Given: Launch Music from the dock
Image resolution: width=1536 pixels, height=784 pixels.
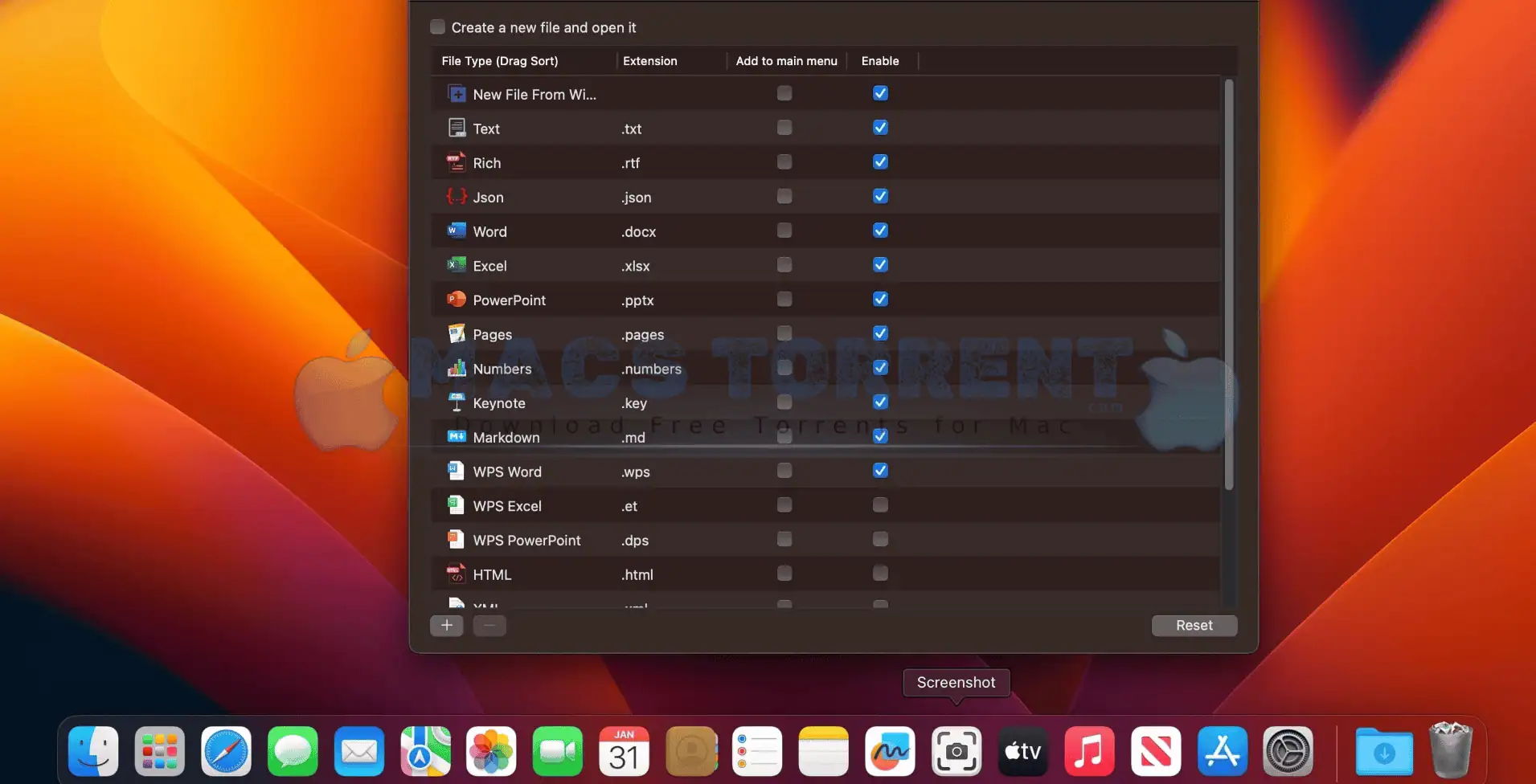Looking at the screenshot, I should [1089, 752].
